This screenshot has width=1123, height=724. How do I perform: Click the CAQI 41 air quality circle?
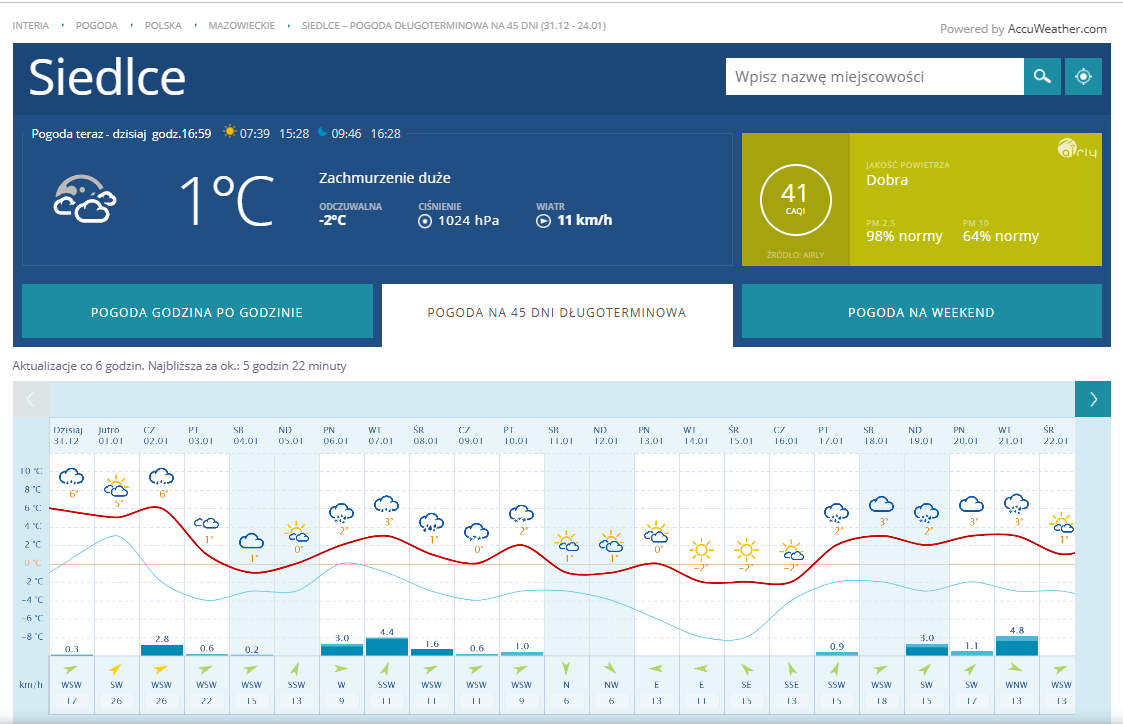[794, 198]
